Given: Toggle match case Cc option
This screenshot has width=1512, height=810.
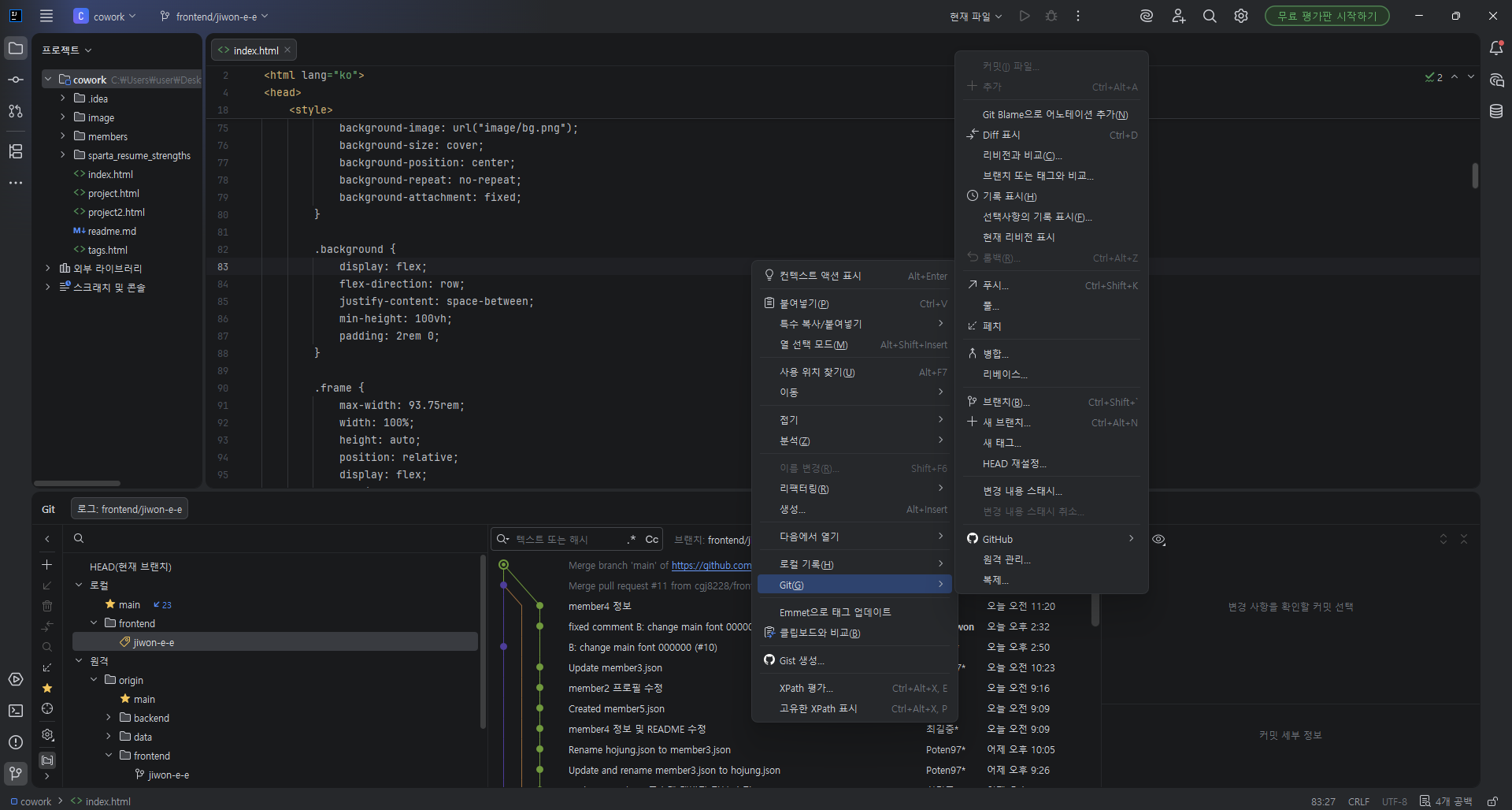Looking at the screenshot, I should tap(651, 539).
